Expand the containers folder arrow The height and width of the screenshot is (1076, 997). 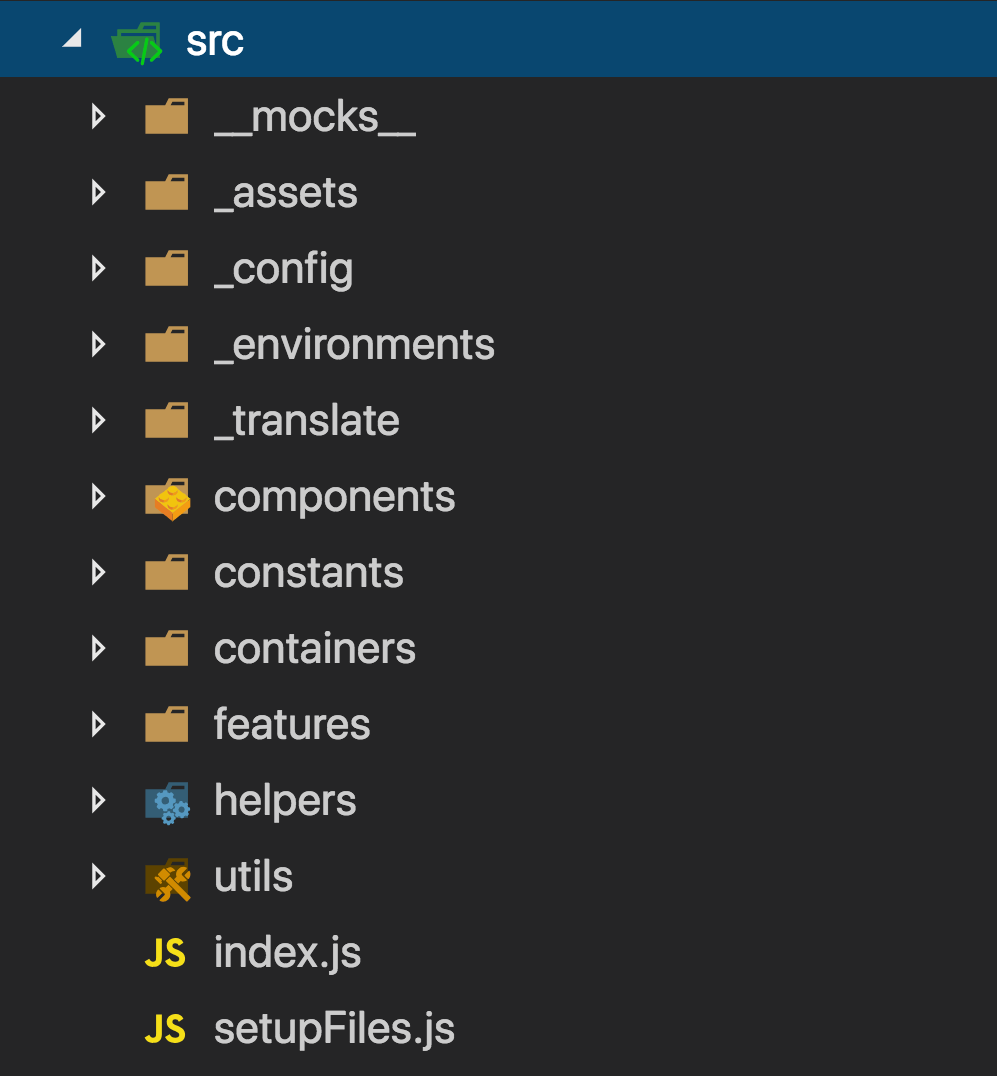(98, 648)
